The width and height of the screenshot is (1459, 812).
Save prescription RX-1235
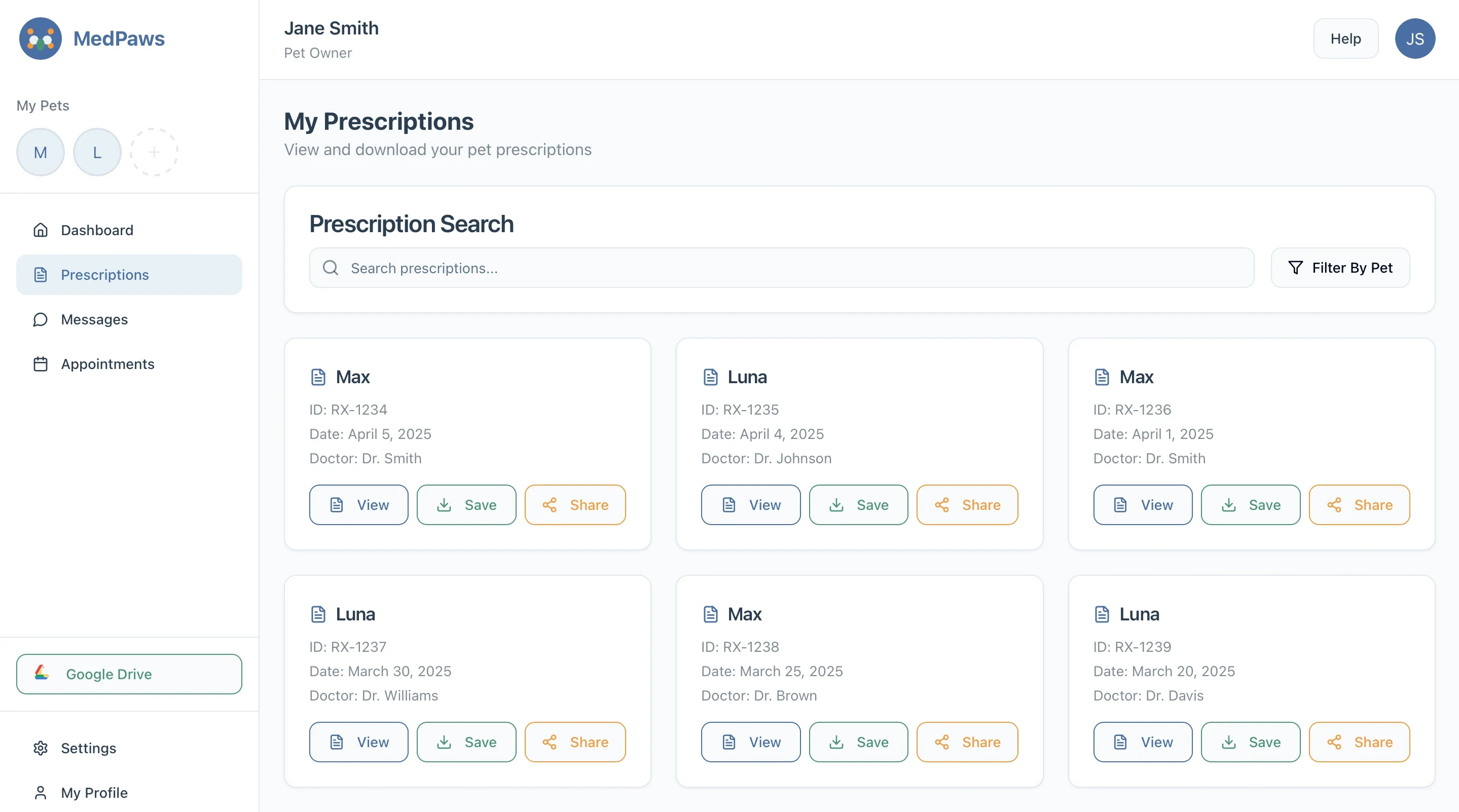coord(858,504)
